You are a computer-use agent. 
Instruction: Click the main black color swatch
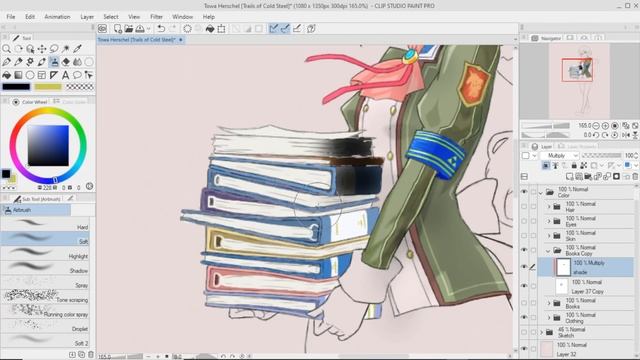pos(16,87)
